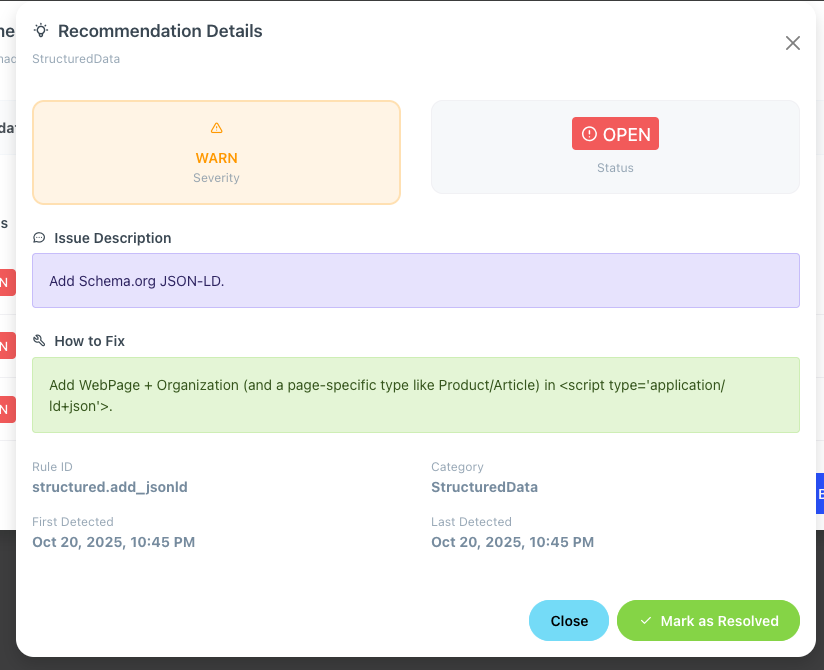Click the wrench icon next to How to Fix
Viewport: 824px width, 670px height.
[x=38, y=341]
